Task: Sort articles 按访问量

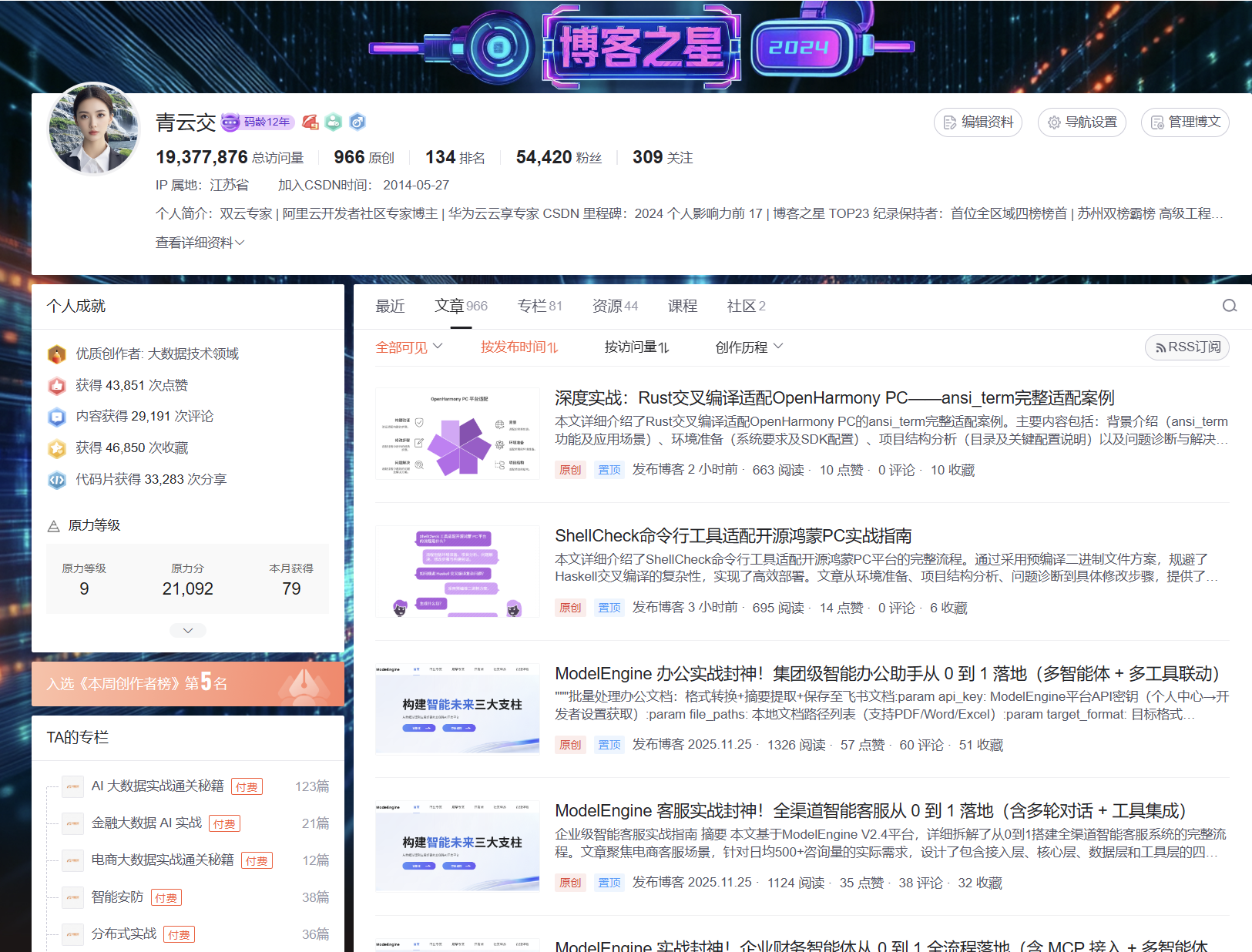Action: click(x=637, y=347)
